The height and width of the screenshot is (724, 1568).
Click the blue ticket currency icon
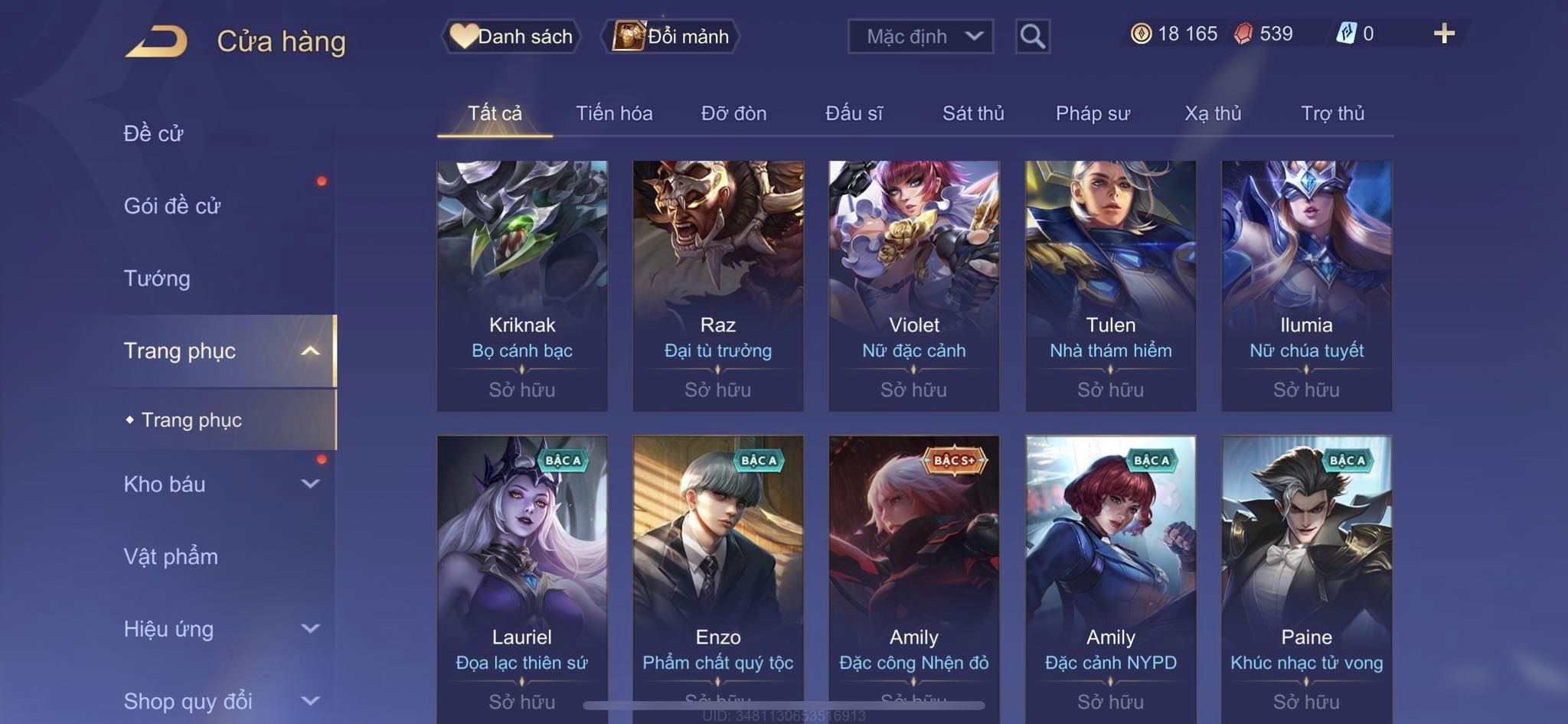[x=1346, y=34]
